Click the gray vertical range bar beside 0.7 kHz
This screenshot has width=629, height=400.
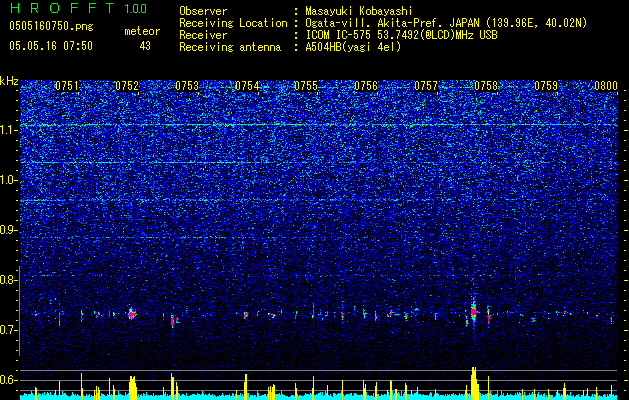[x=19, y=311]
